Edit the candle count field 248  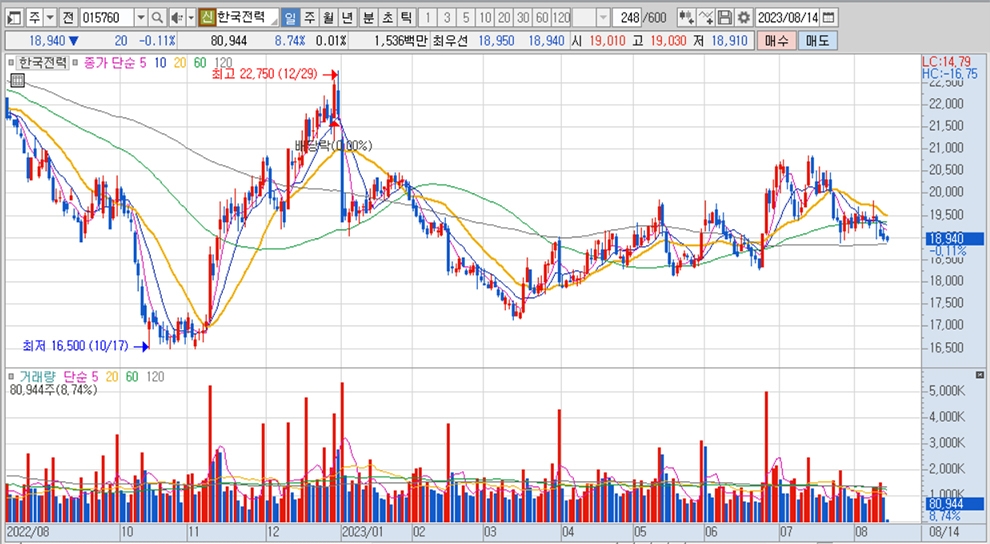click(x=628, y=17)
